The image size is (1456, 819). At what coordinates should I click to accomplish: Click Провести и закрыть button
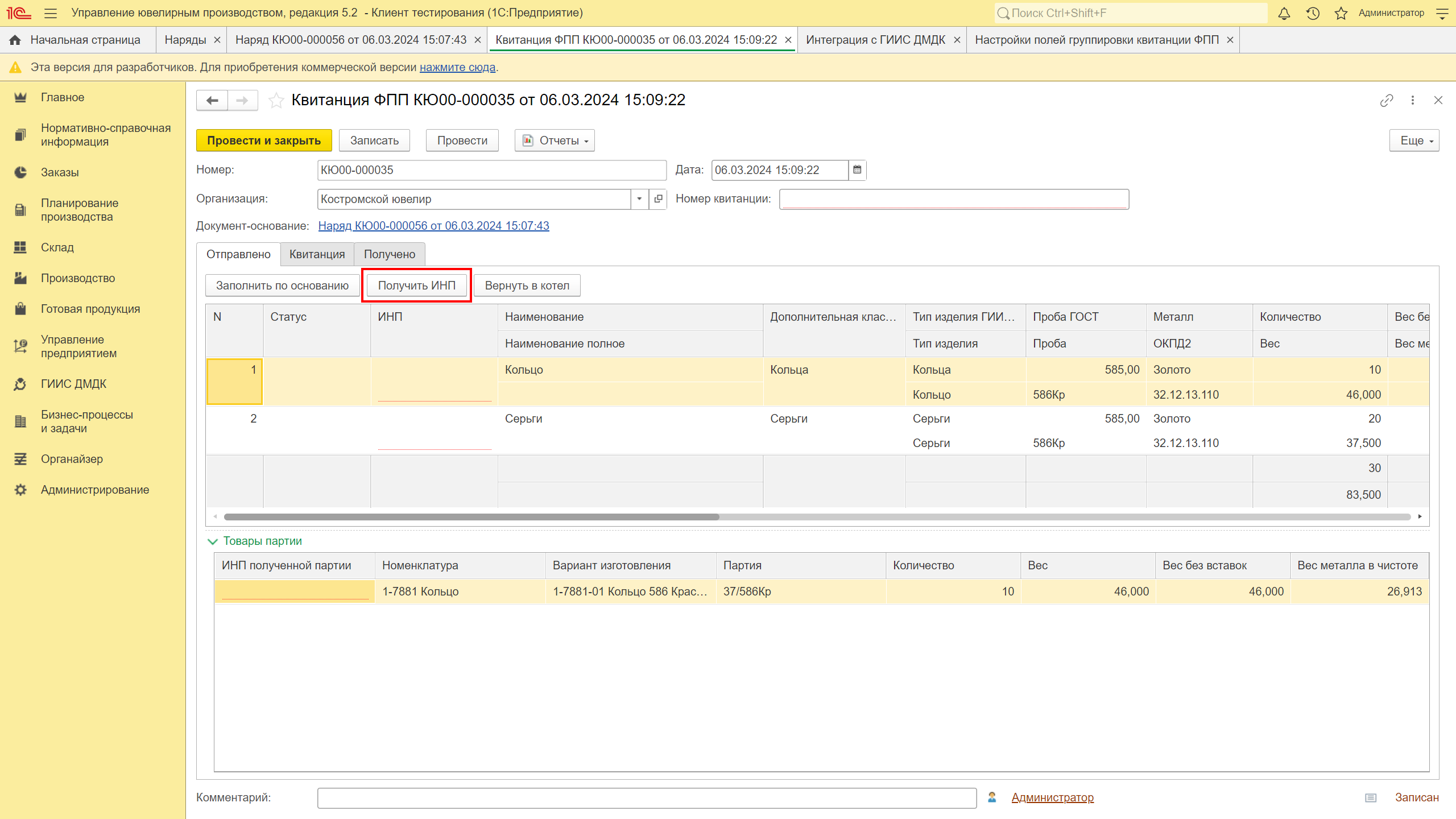point(264,140)
